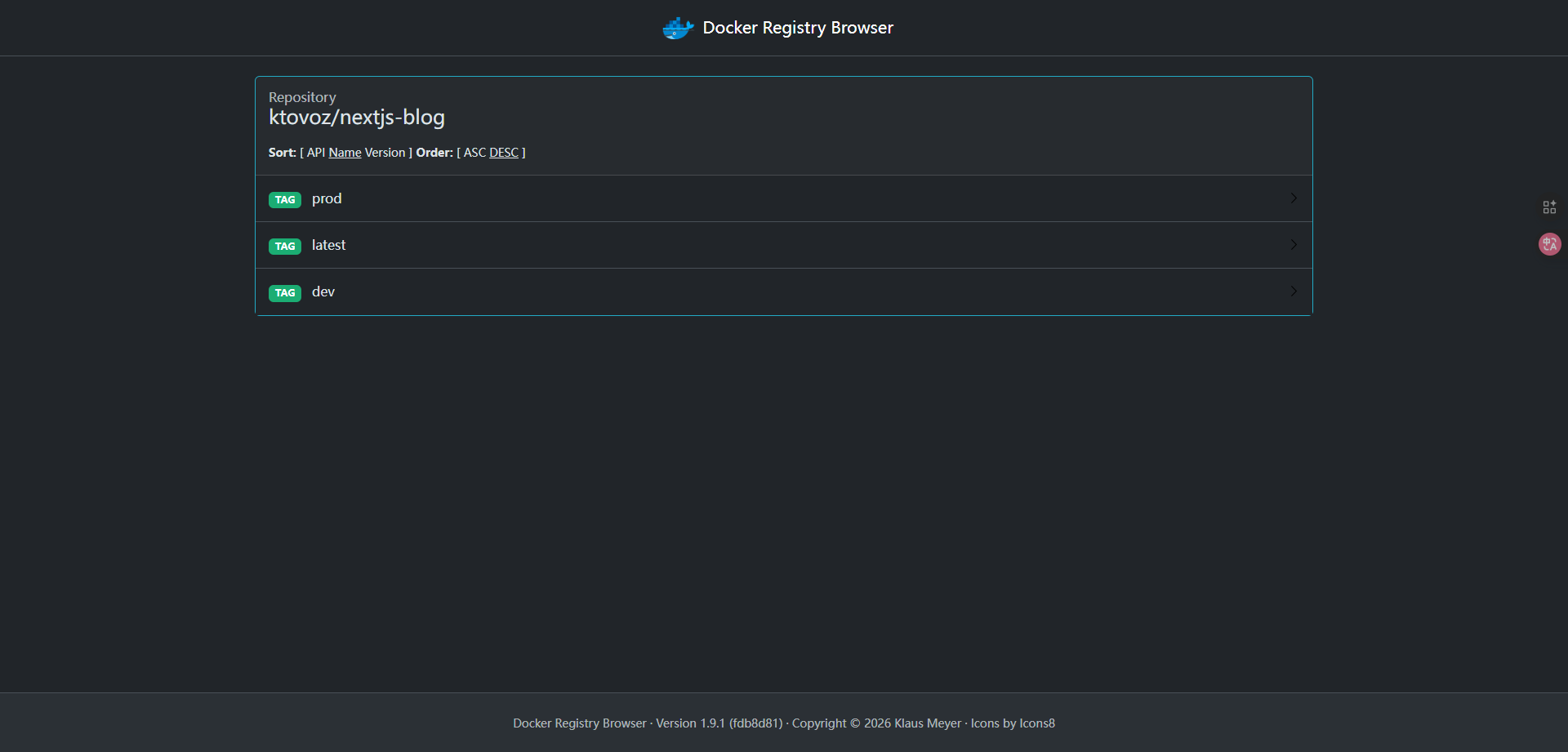
Task: Sort tags by Version
Action: point(385,153)
